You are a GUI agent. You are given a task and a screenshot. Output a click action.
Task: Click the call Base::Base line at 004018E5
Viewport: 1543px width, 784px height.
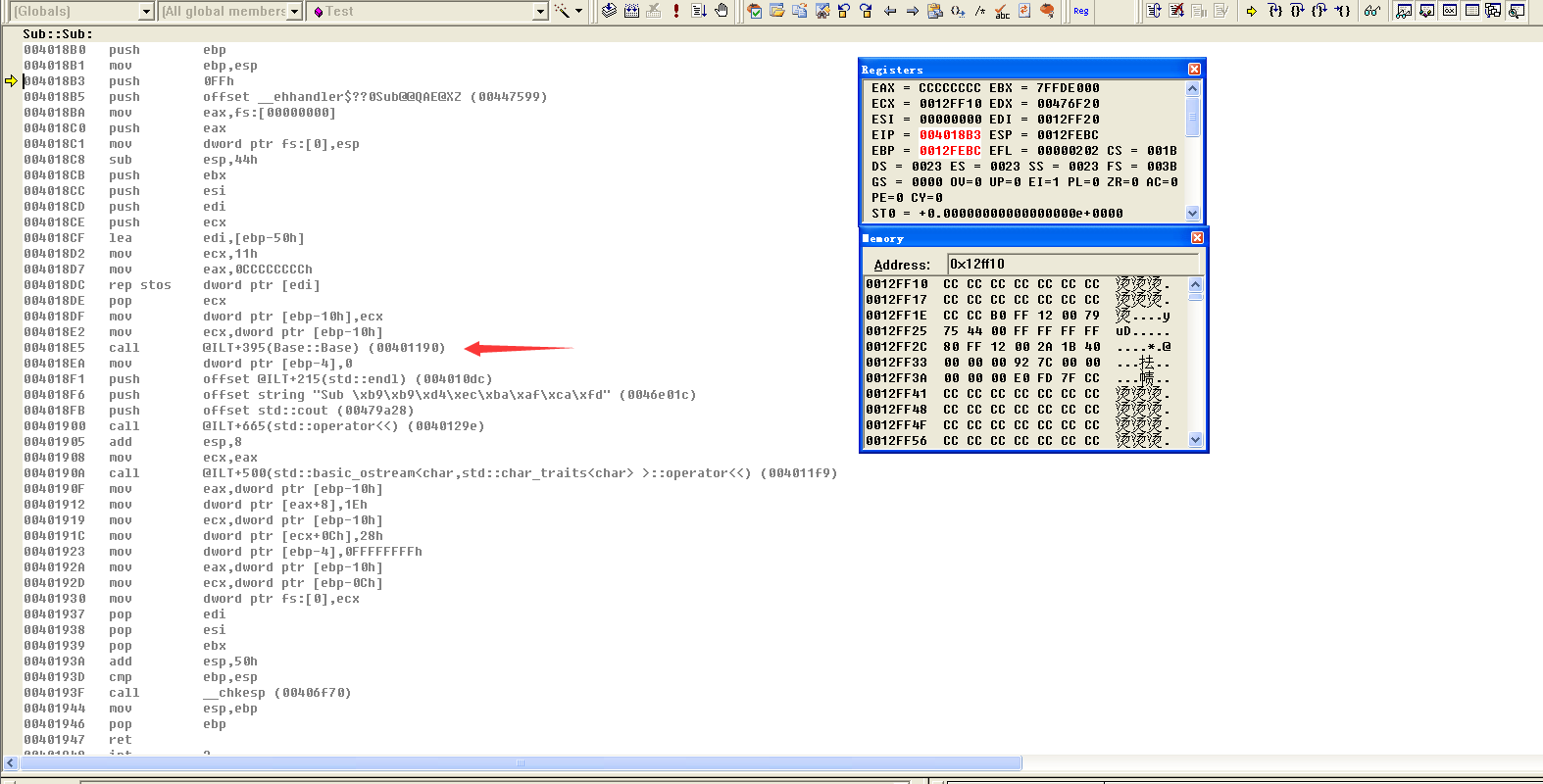(x=234, y=348)
